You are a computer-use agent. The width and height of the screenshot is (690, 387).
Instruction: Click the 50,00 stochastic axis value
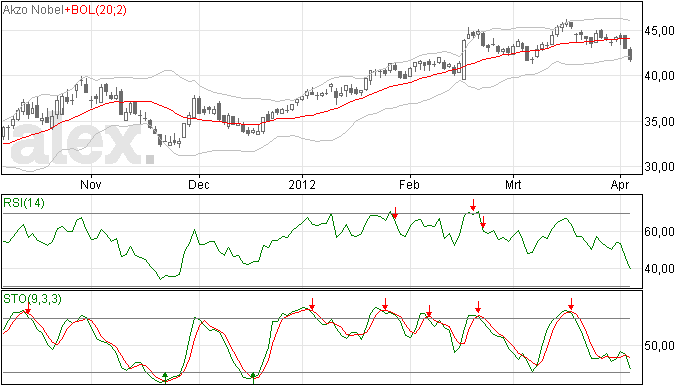coord(659,346)
